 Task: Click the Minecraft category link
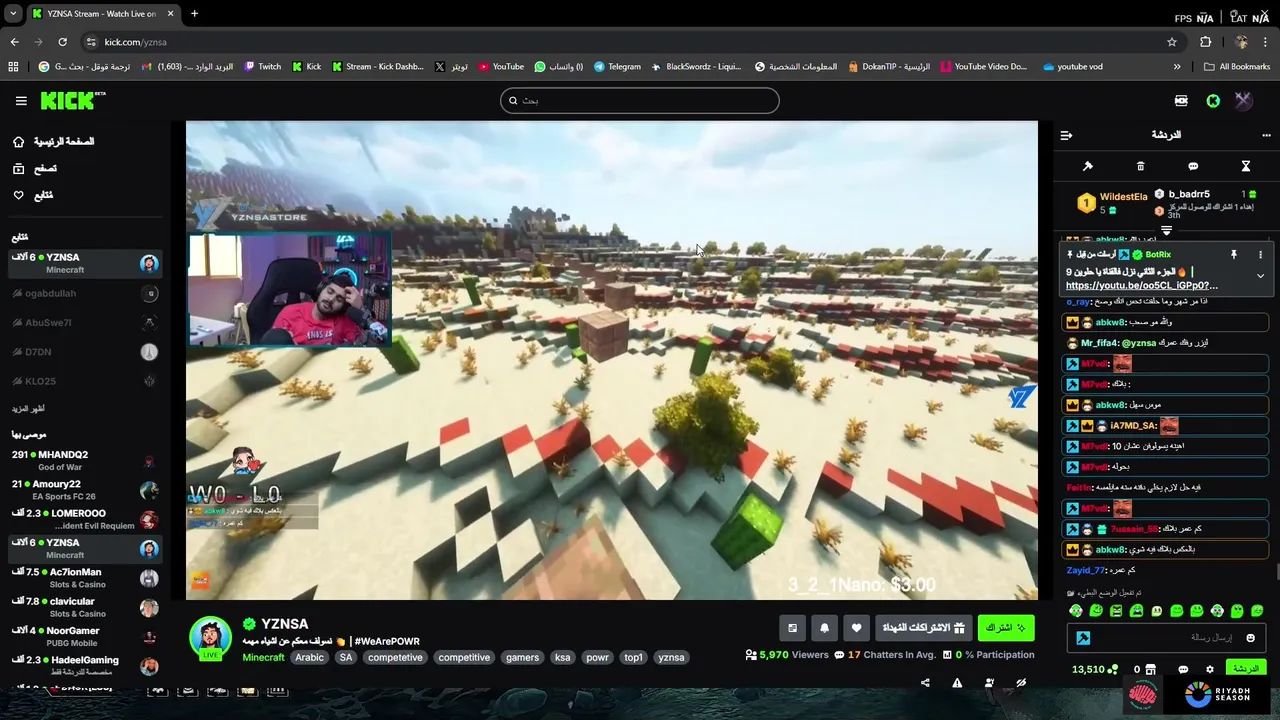tap(263, 658)
